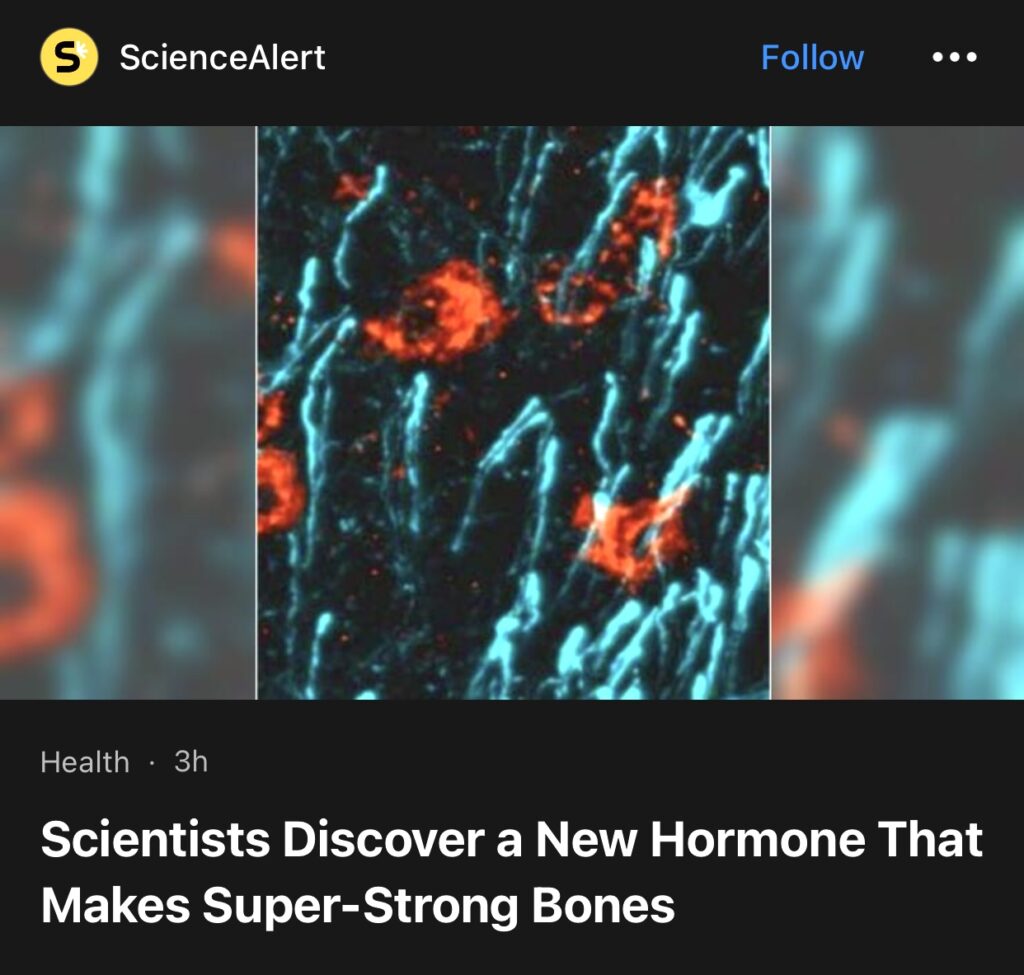Viewport: 1024px width, 975px height.
Task: Follow the ScienceAlert channel
Action: coord(812,57)
